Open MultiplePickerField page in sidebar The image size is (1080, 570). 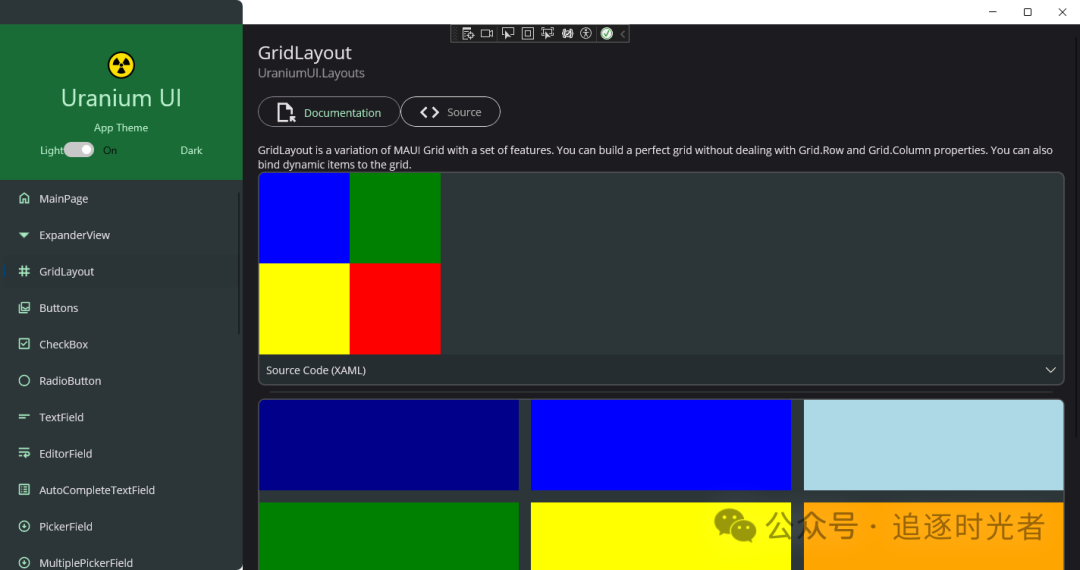pos(121,561)
